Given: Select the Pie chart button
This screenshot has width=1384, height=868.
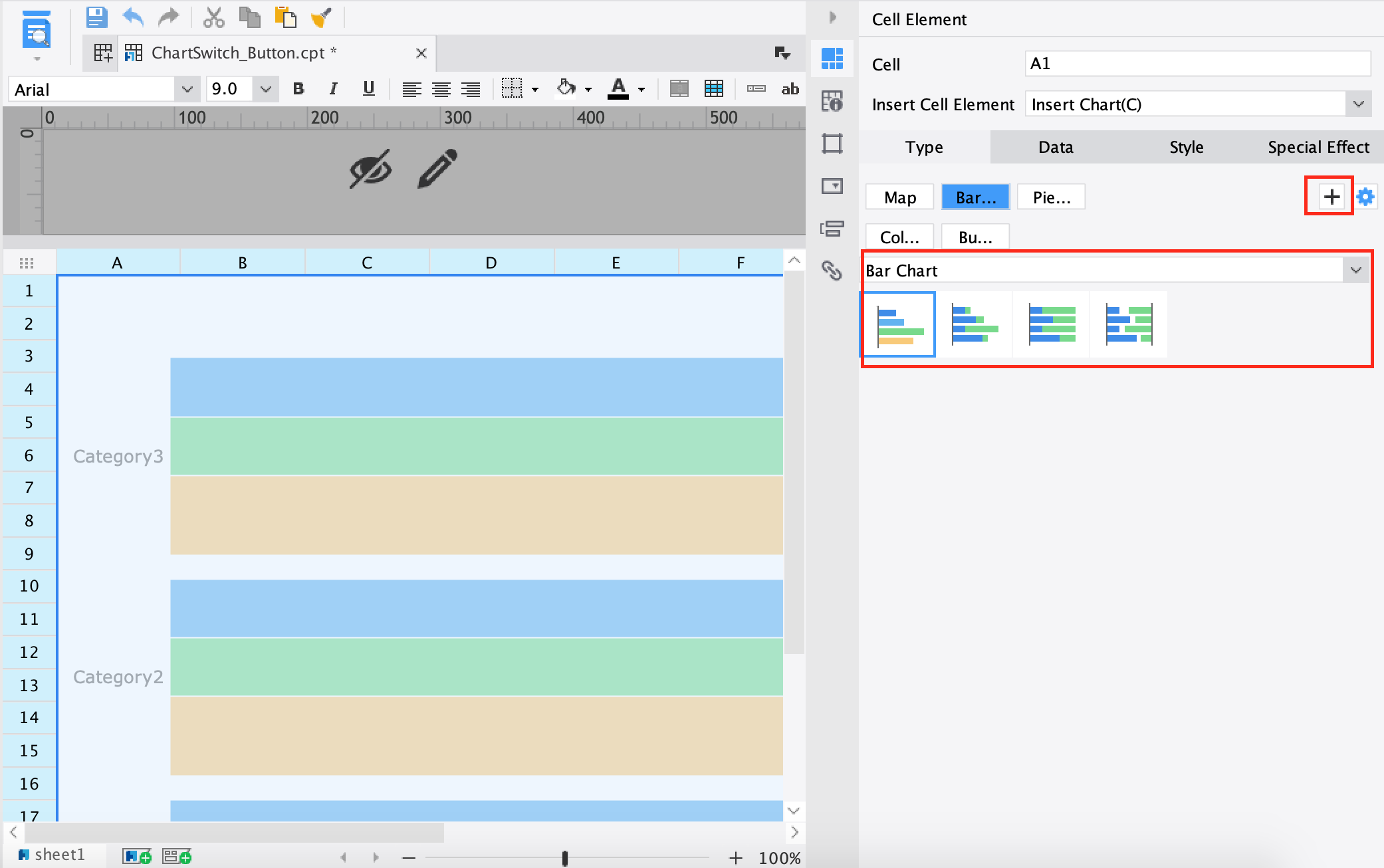Looking at the screenshot, I should tap(1051, 197).
